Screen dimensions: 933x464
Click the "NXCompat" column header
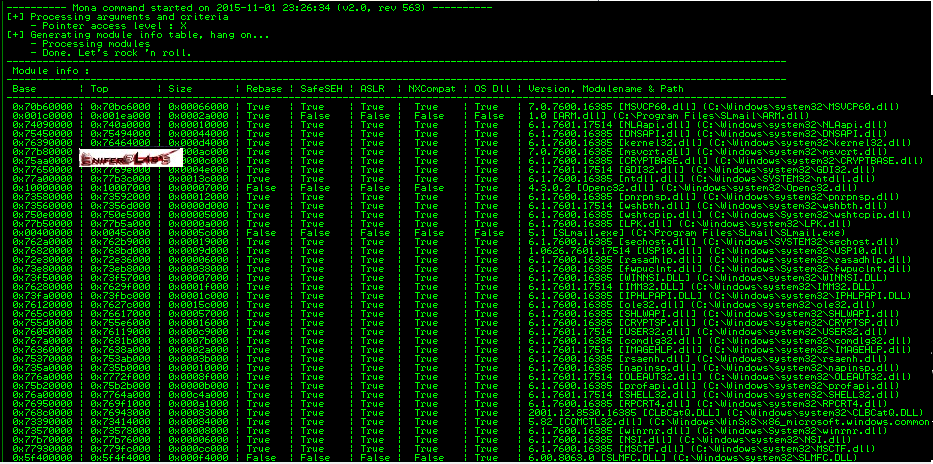click(433, 89)
